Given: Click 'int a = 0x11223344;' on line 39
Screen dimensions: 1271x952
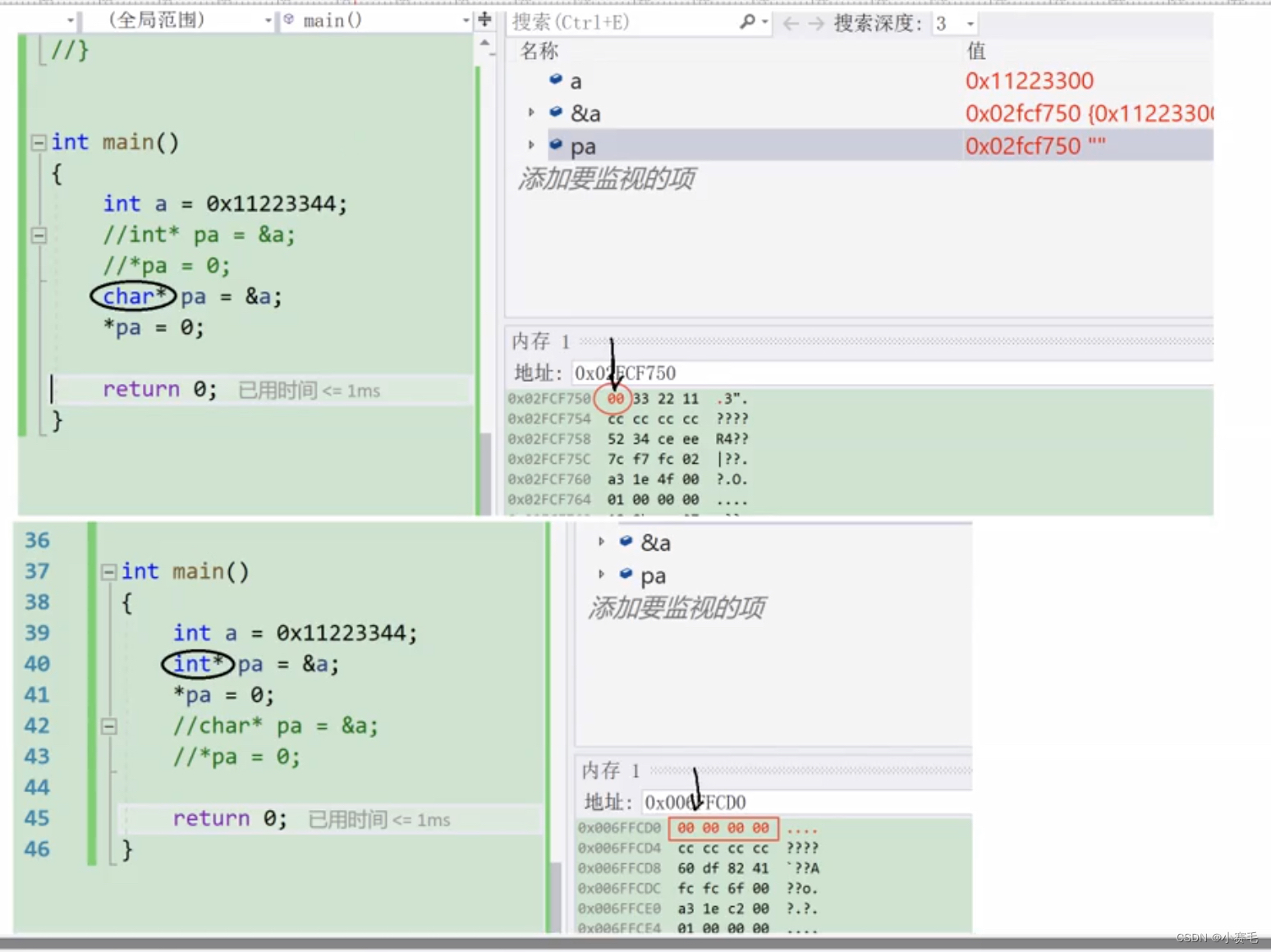Looking at the screenshot, I should tap(295, 633).
